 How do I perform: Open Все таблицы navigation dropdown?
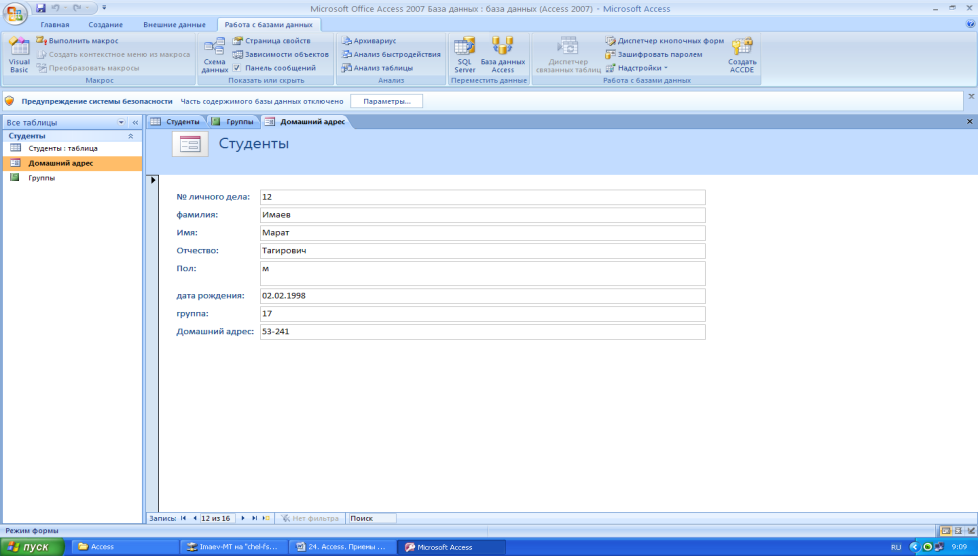(121, 122)
